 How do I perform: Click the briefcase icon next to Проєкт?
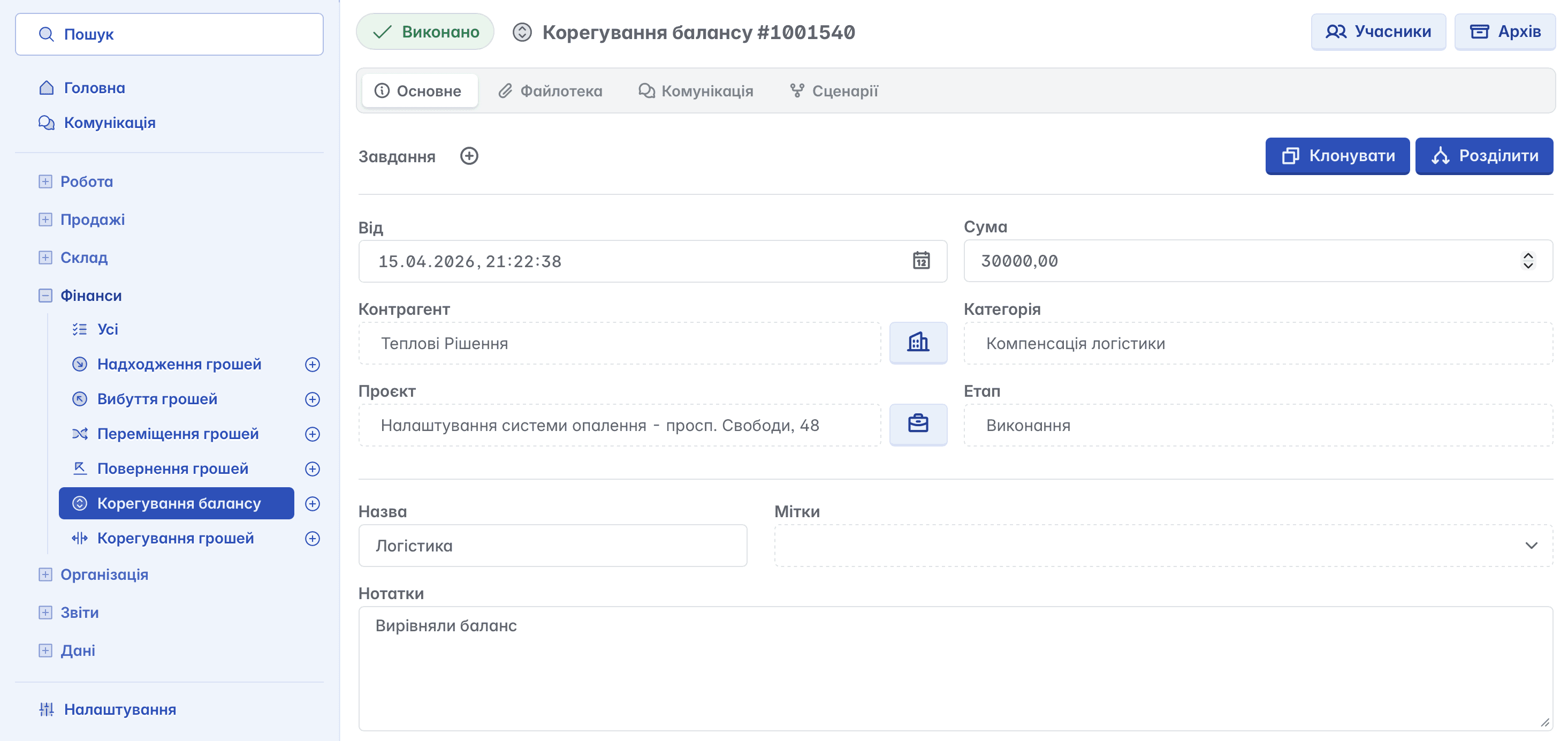tap(918, 425)
